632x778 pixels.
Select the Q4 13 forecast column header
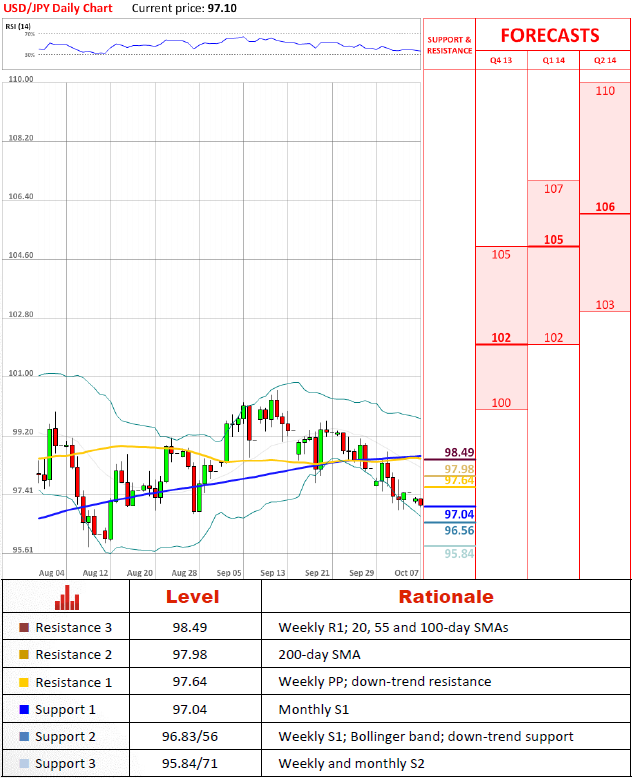pos(501,60)
